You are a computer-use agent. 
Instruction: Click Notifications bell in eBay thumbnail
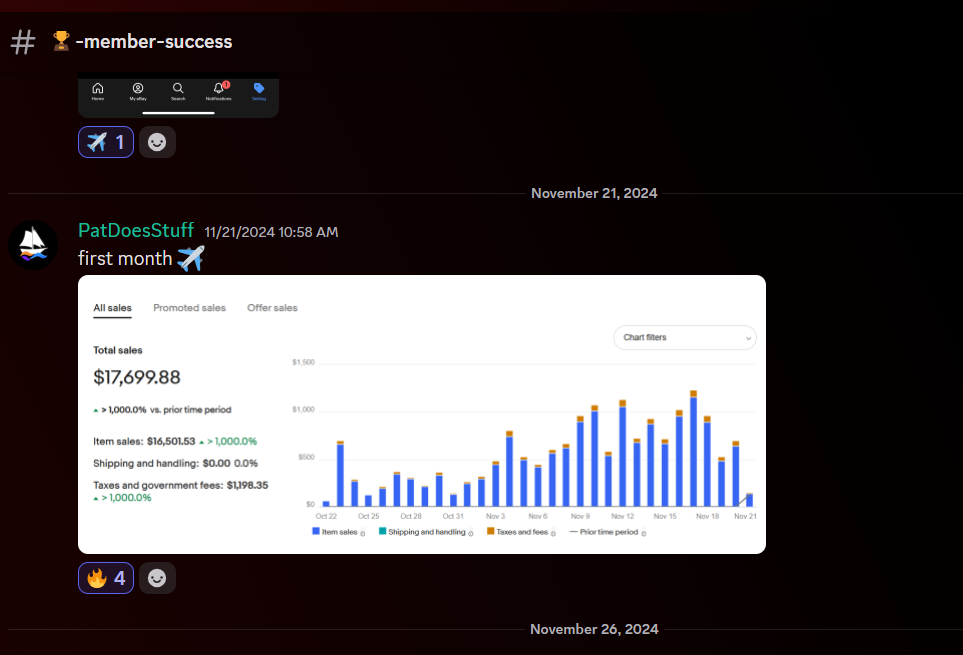tap(219, 91)
